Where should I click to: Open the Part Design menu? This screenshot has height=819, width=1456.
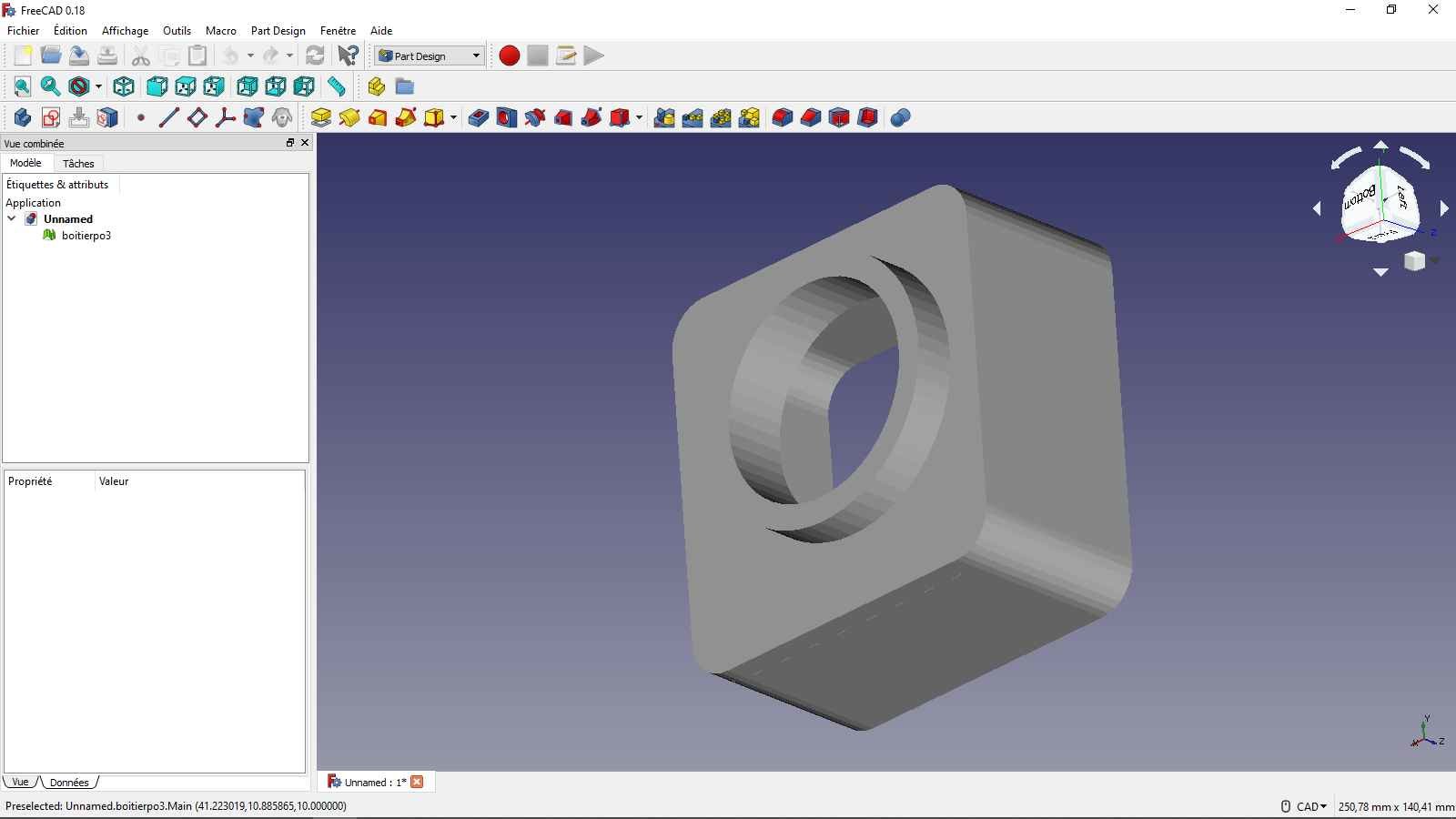[x=278, y=30]
